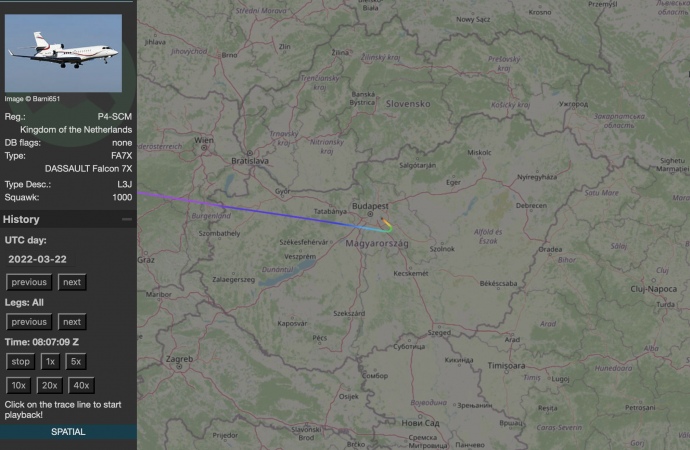690x450 pixels.
Task: Set playback speed to 1x
Action: click(x=50, y=362)
